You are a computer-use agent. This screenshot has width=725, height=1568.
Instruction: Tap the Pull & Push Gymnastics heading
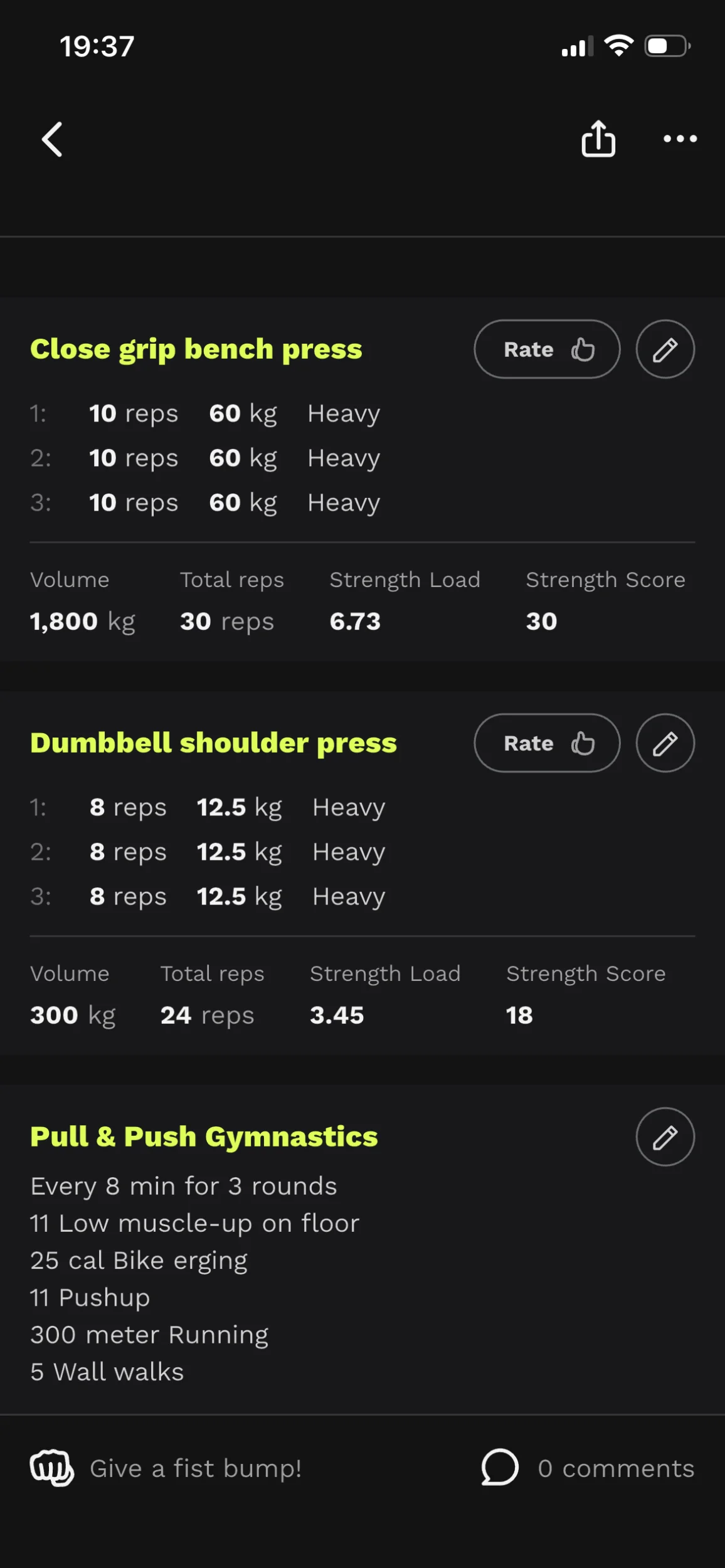204,1137
